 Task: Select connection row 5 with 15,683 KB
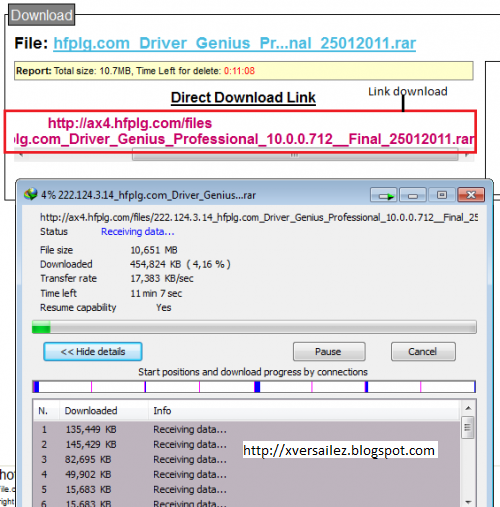(247, 489)
